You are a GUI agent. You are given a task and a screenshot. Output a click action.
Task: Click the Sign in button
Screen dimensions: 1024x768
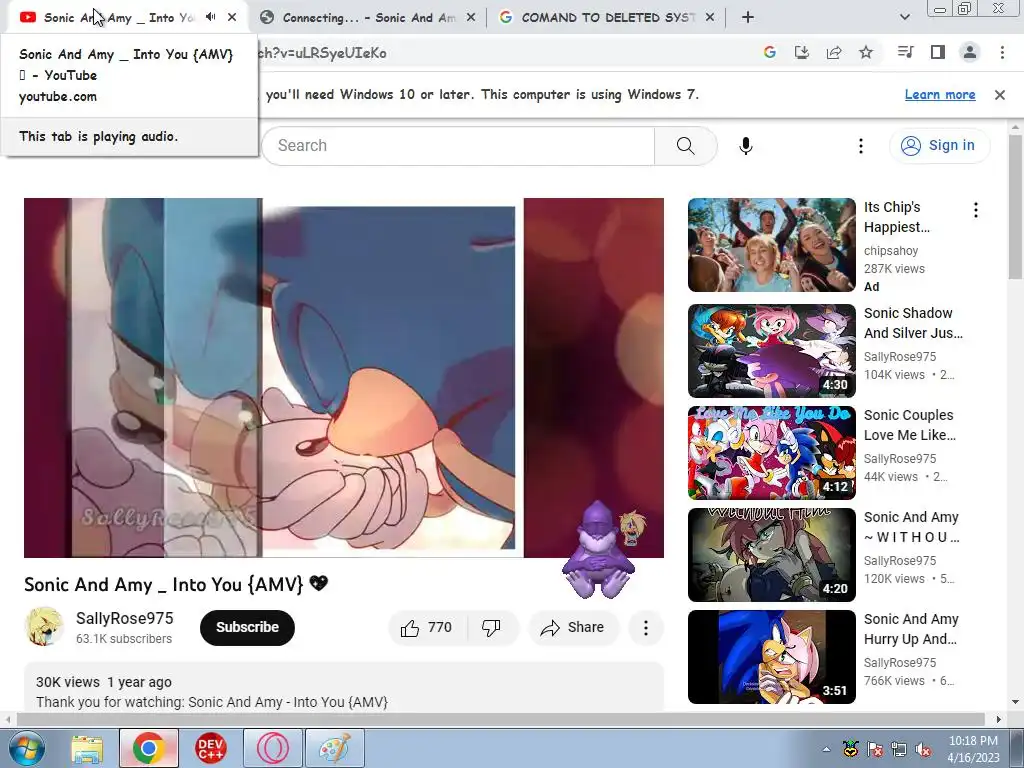pyautogui.click(x=939, y=145)
